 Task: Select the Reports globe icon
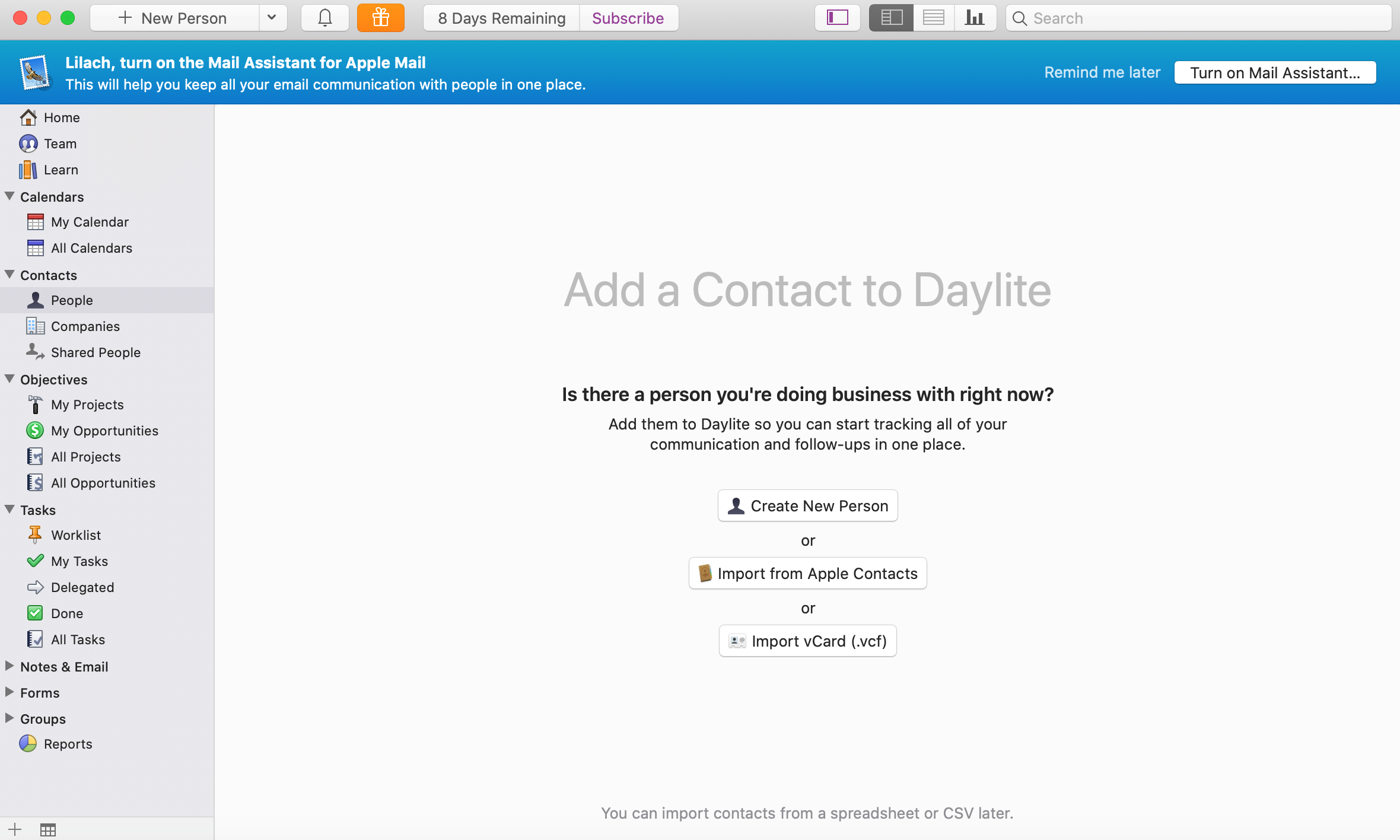point(28,743)
